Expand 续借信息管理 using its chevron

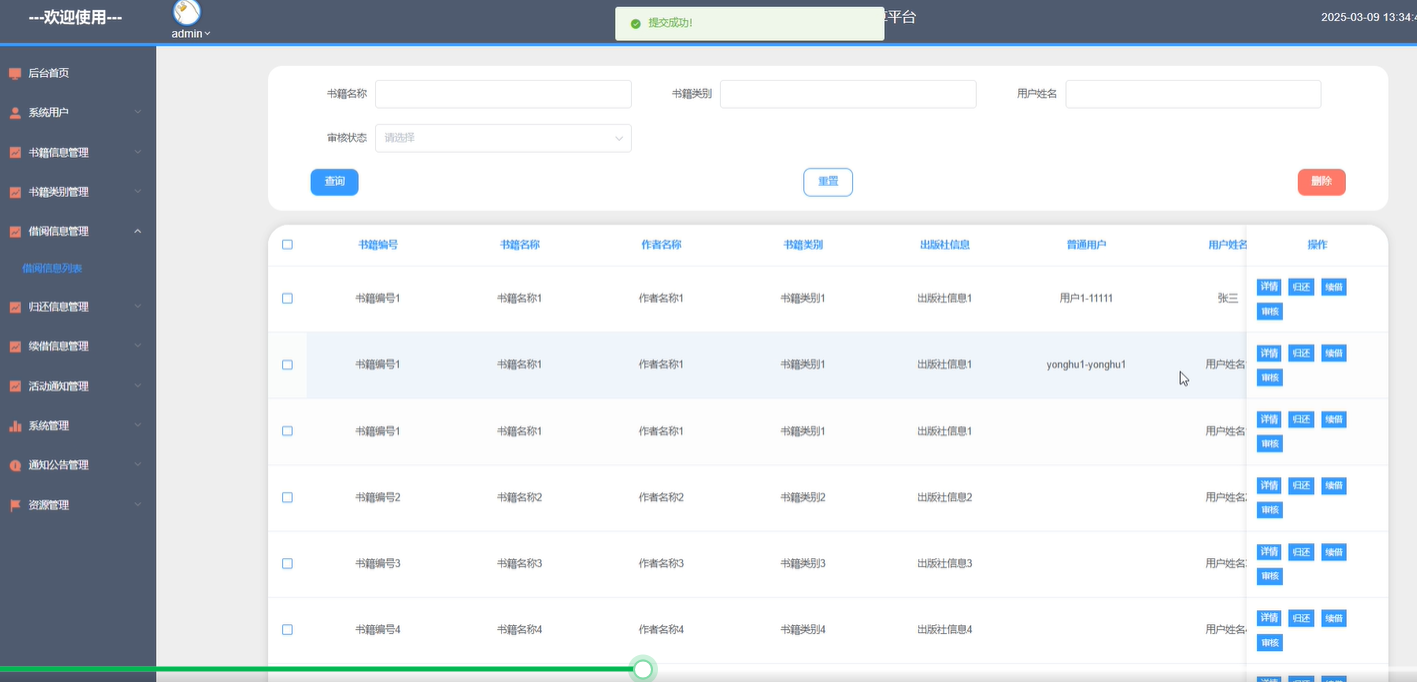point(138,346)
